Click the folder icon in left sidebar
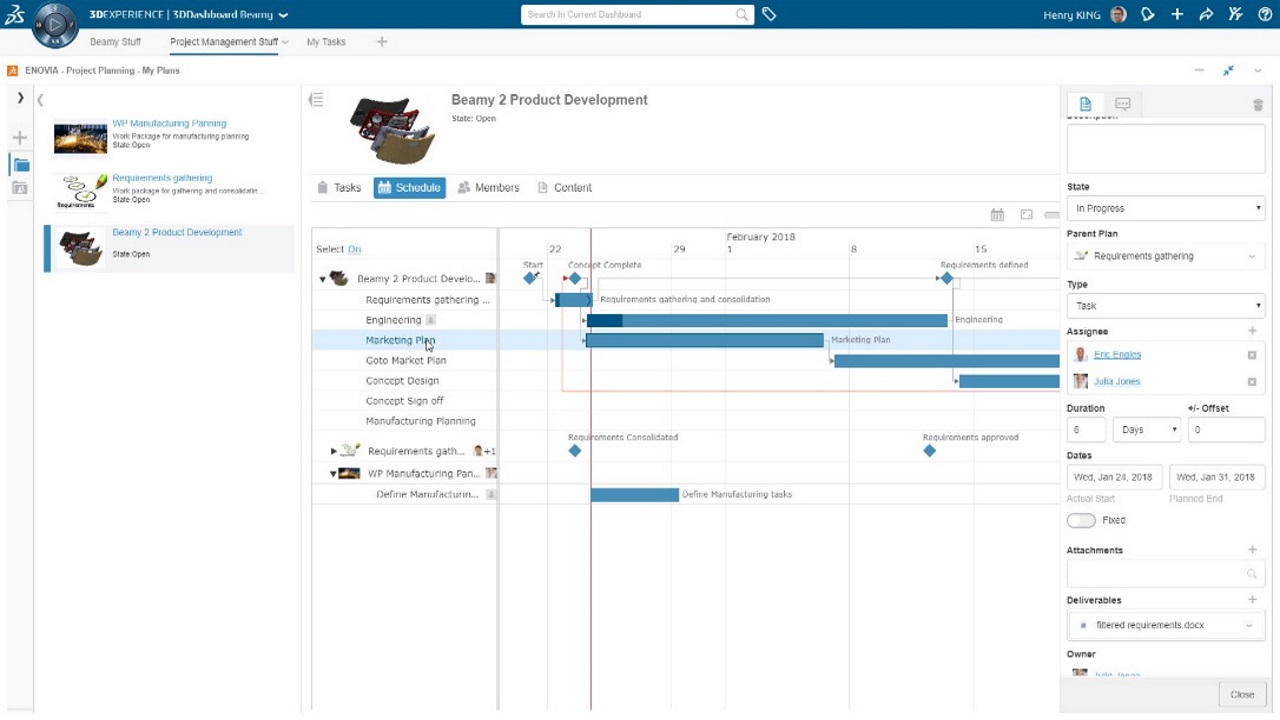This screenshot has width=1280, height=720. (21, 165)
